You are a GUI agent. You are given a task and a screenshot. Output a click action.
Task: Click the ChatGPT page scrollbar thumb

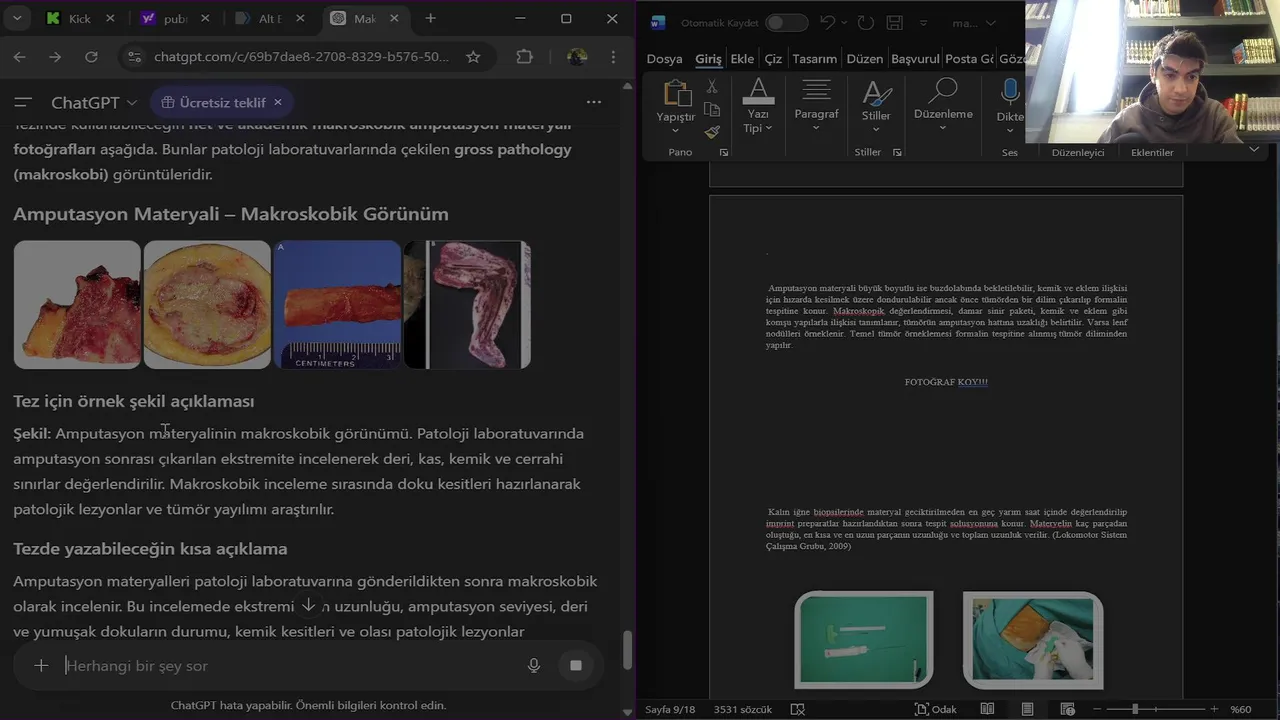[628, 650]
